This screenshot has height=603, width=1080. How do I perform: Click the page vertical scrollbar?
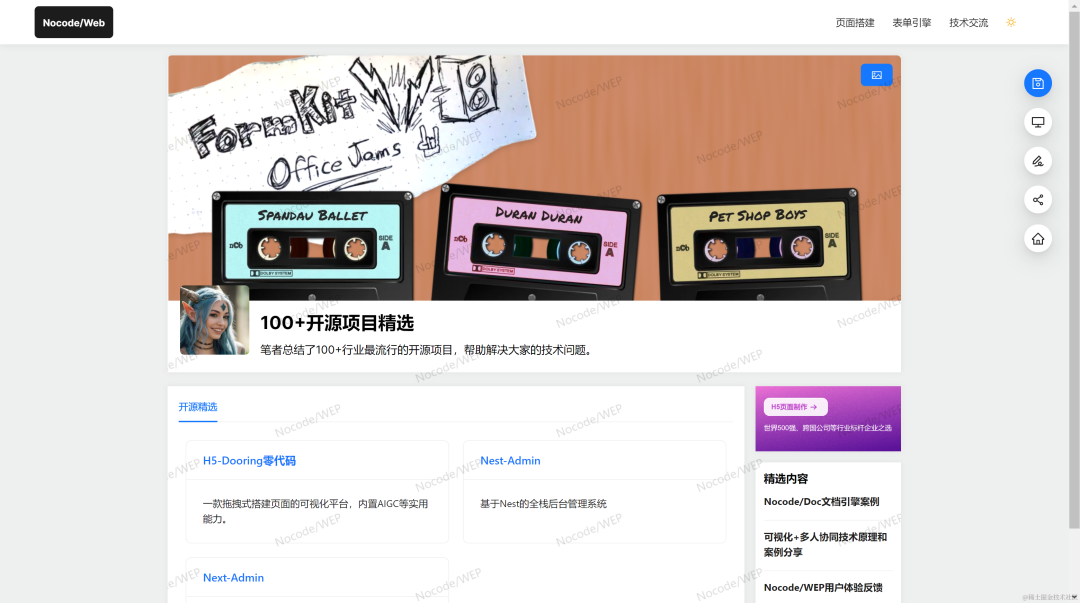(1074, 269)
